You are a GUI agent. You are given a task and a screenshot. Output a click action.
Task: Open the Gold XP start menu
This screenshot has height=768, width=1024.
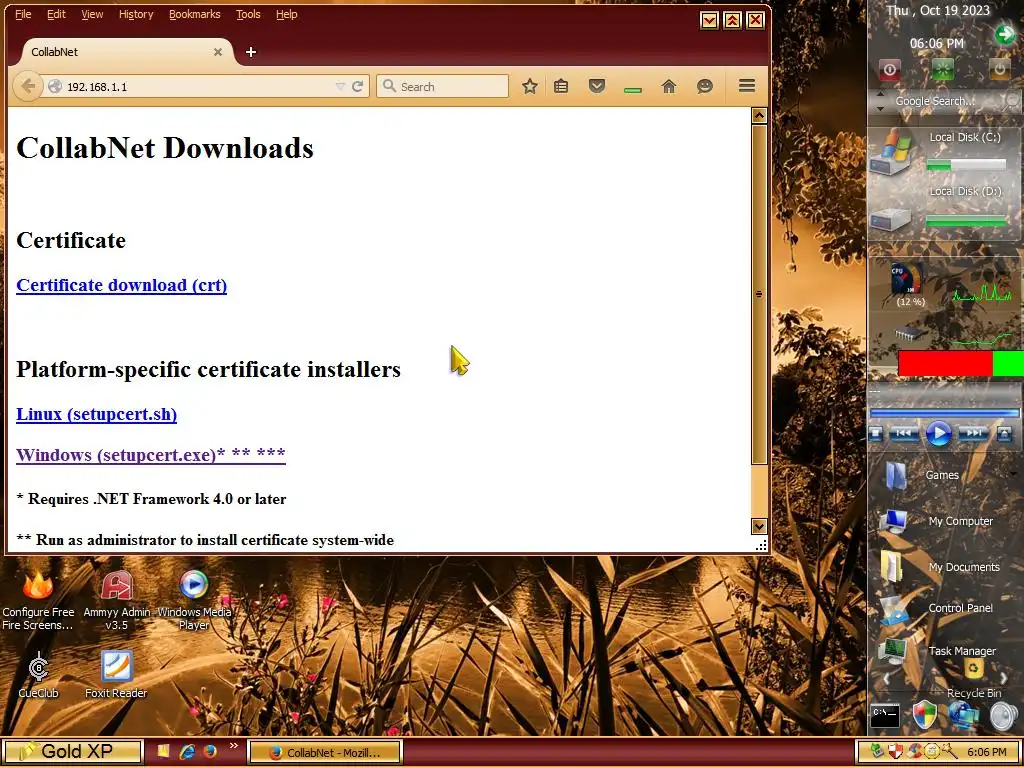point(72,752)
